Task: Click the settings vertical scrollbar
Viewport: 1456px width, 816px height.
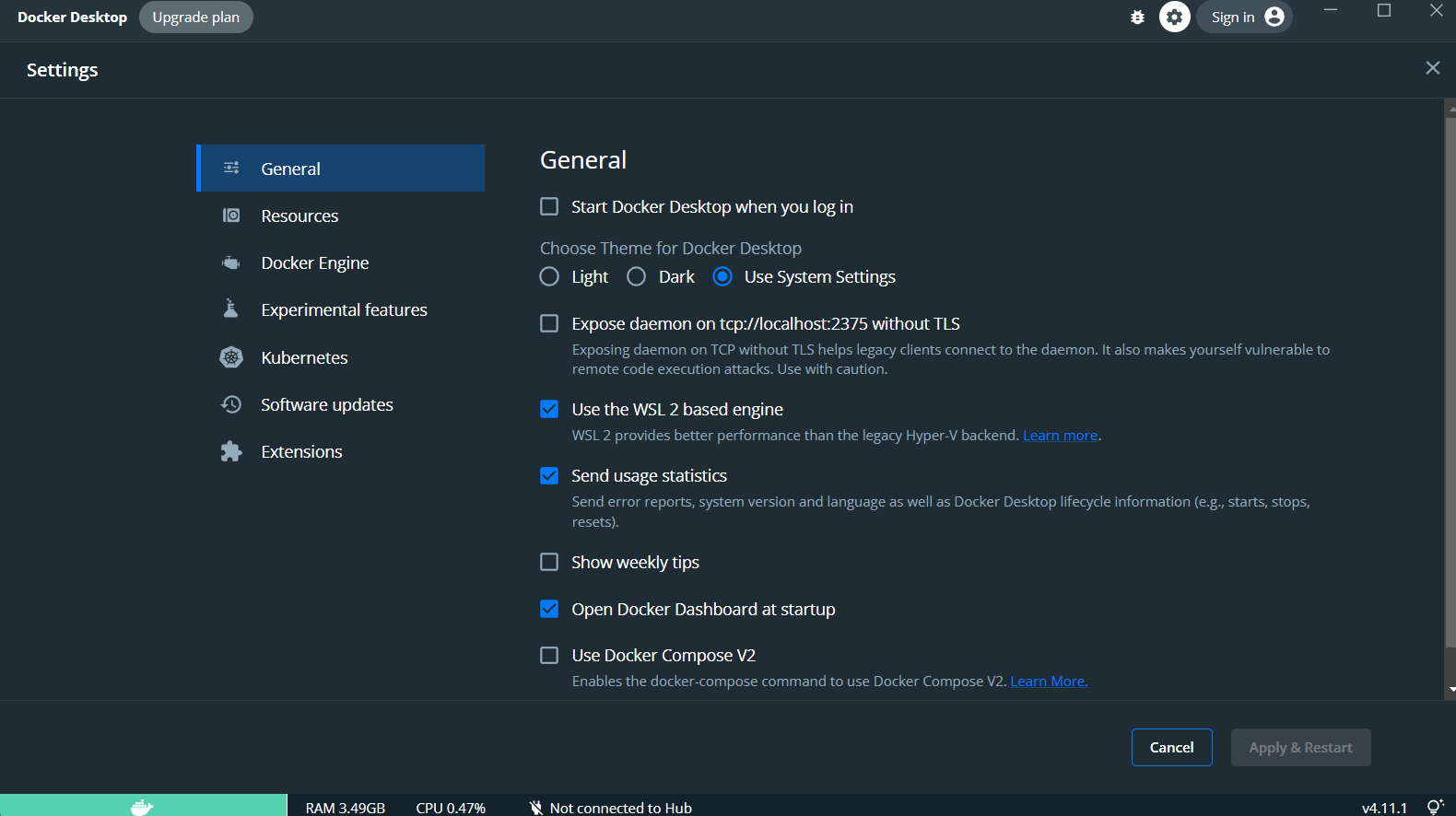Action: (x=1450, y=381)
